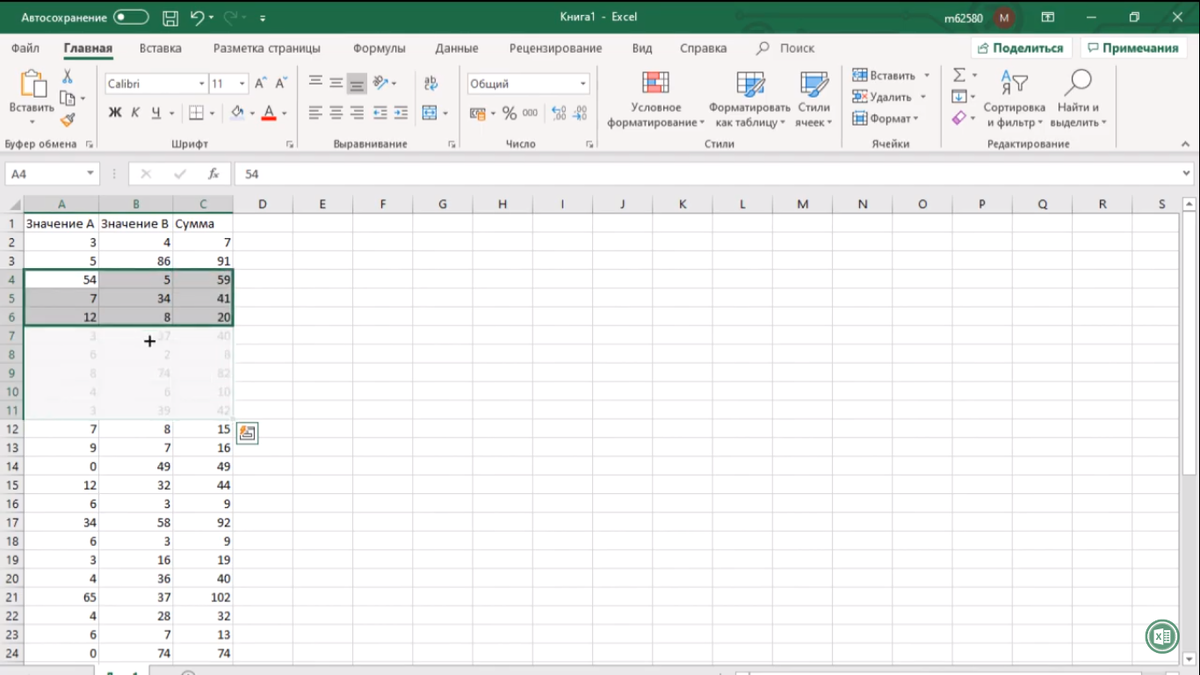The height and width of the screenshot is (675, 1200).
Task: Toggle top vertical alignment
Action: coord(316,84)
